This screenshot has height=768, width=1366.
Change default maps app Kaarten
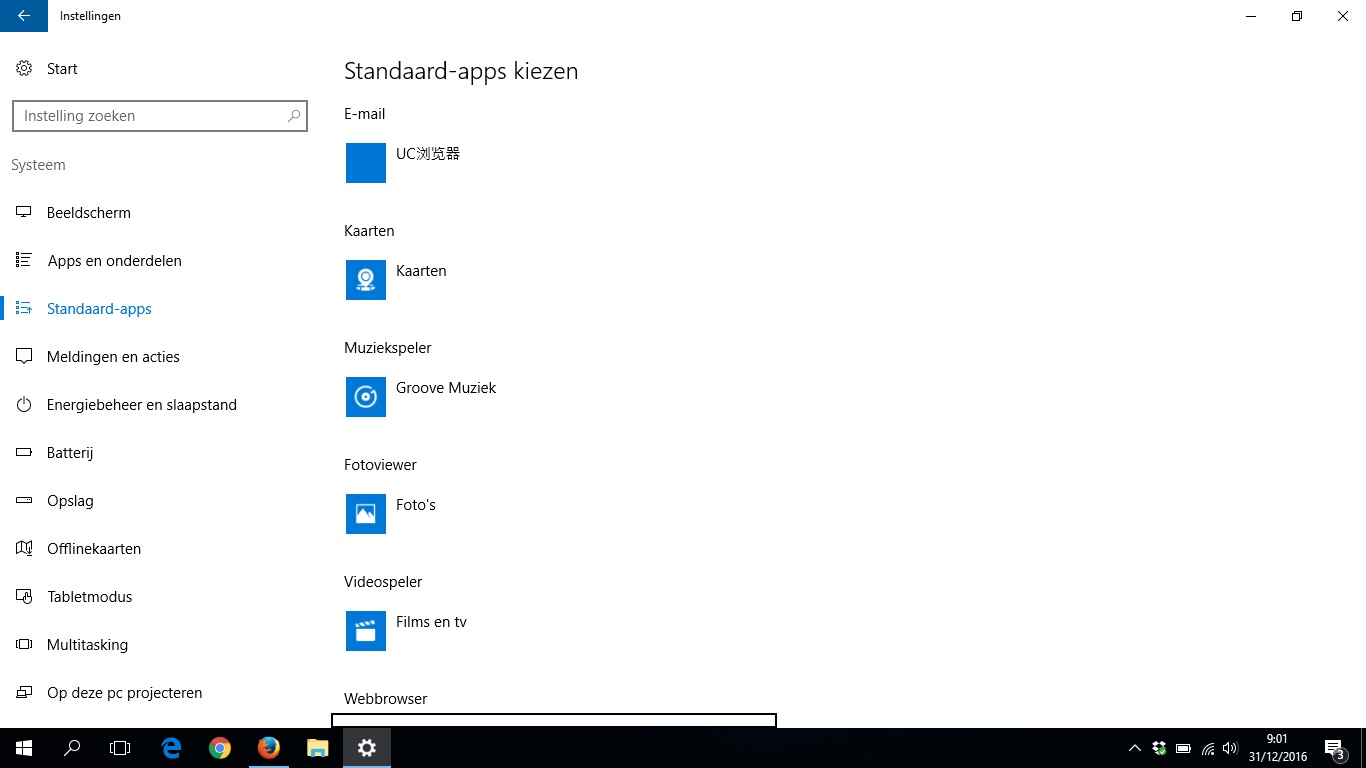[x=421, y=271]
